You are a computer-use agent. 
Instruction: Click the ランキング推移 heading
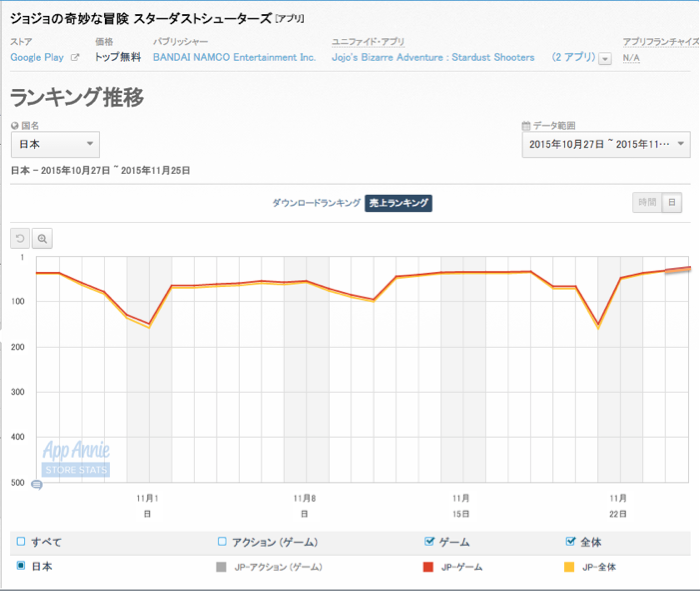tap(77, 97)
